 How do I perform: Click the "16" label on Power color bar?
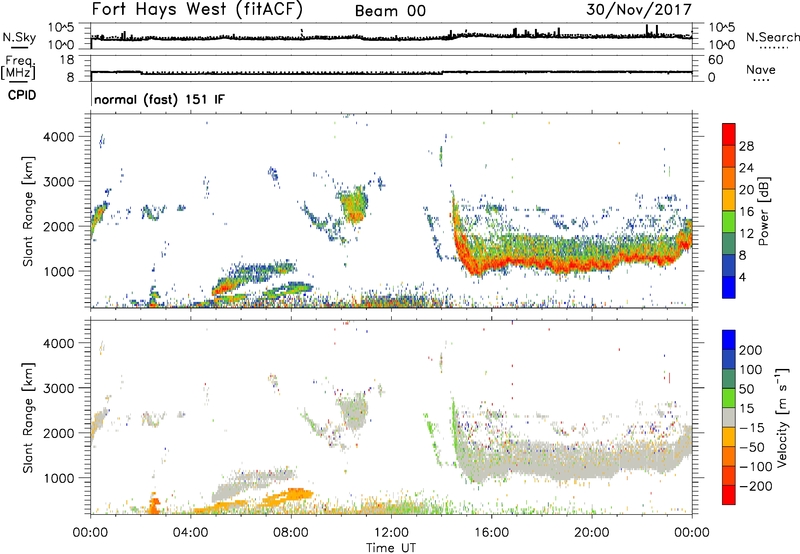(x=746, y=212)
